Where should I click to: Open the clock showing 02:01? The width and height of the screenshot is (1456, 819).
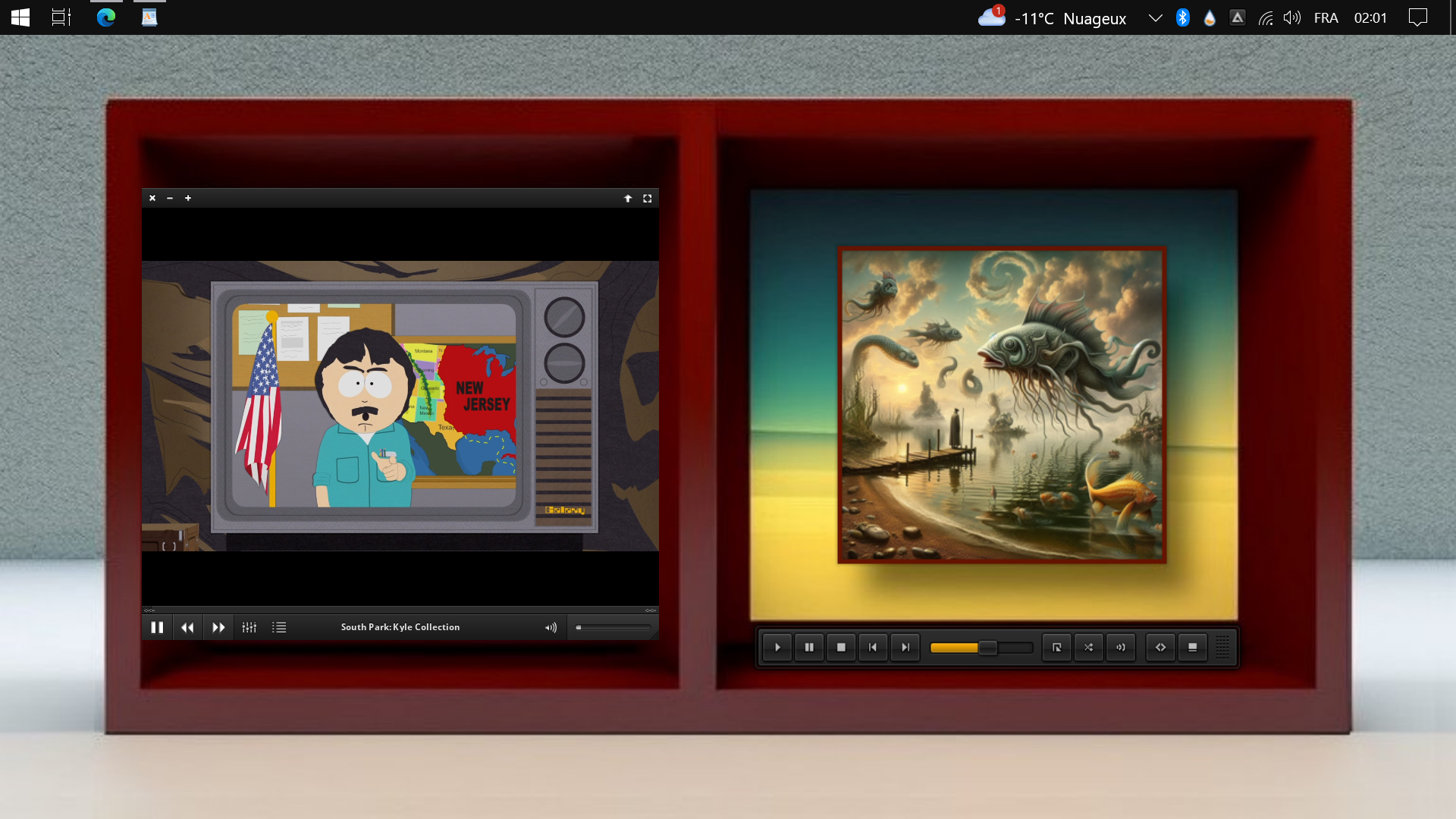point(1370,17)
